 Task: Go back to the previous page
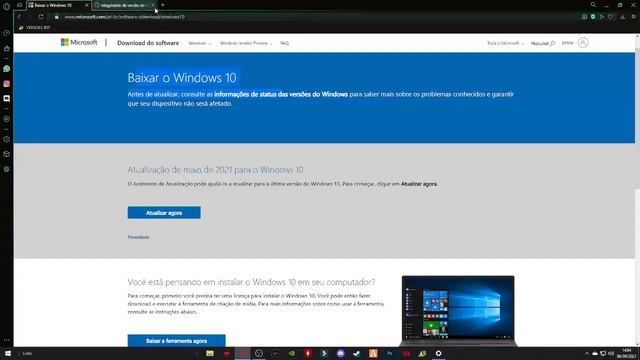(19, 17)
